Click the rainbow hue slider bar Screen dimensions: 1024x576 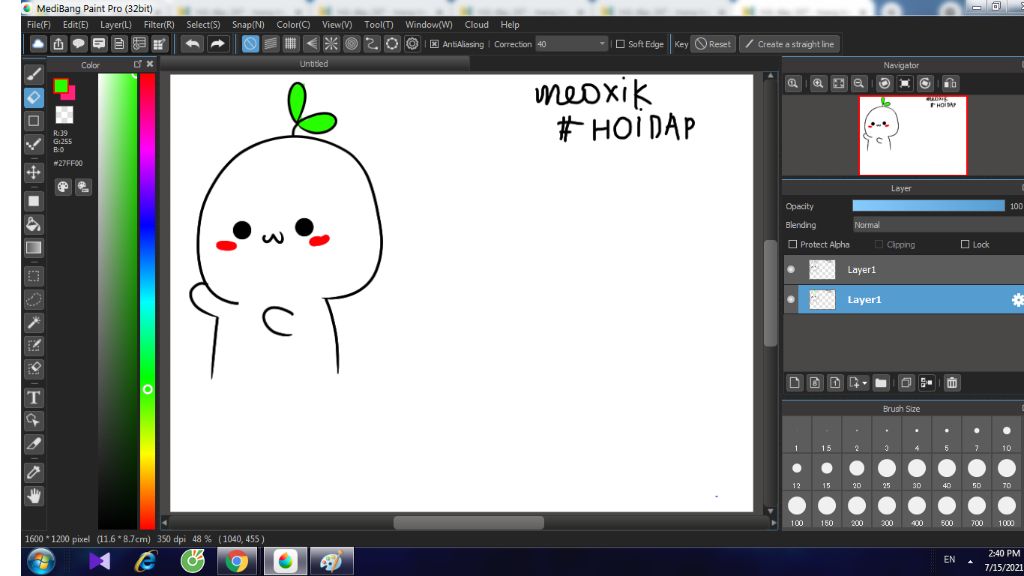coord(148,300)
